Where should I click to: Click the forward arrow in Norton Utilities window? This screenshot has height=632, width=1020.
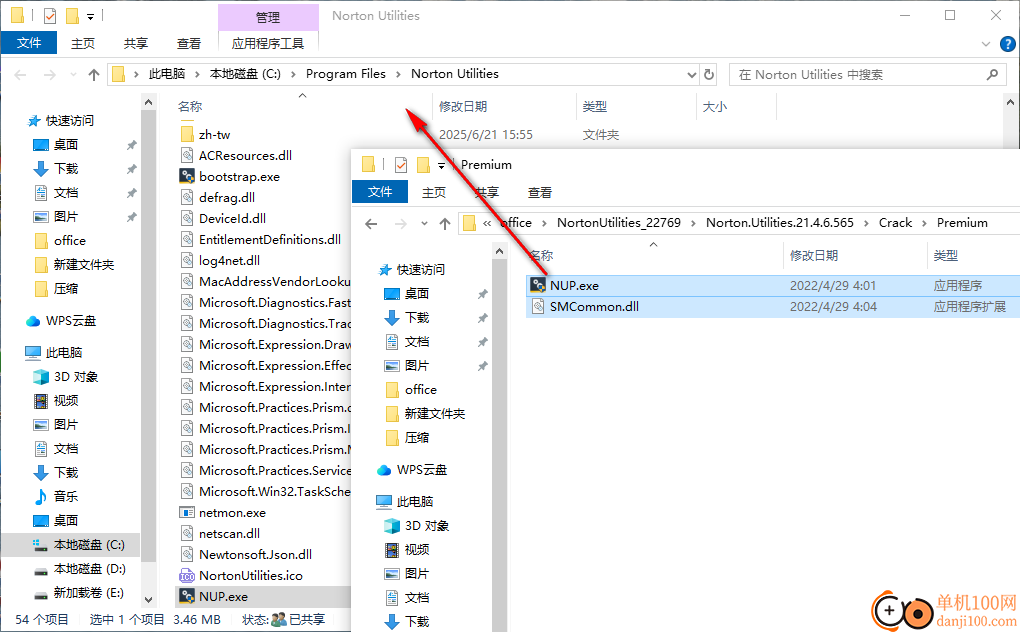[50, 75]
